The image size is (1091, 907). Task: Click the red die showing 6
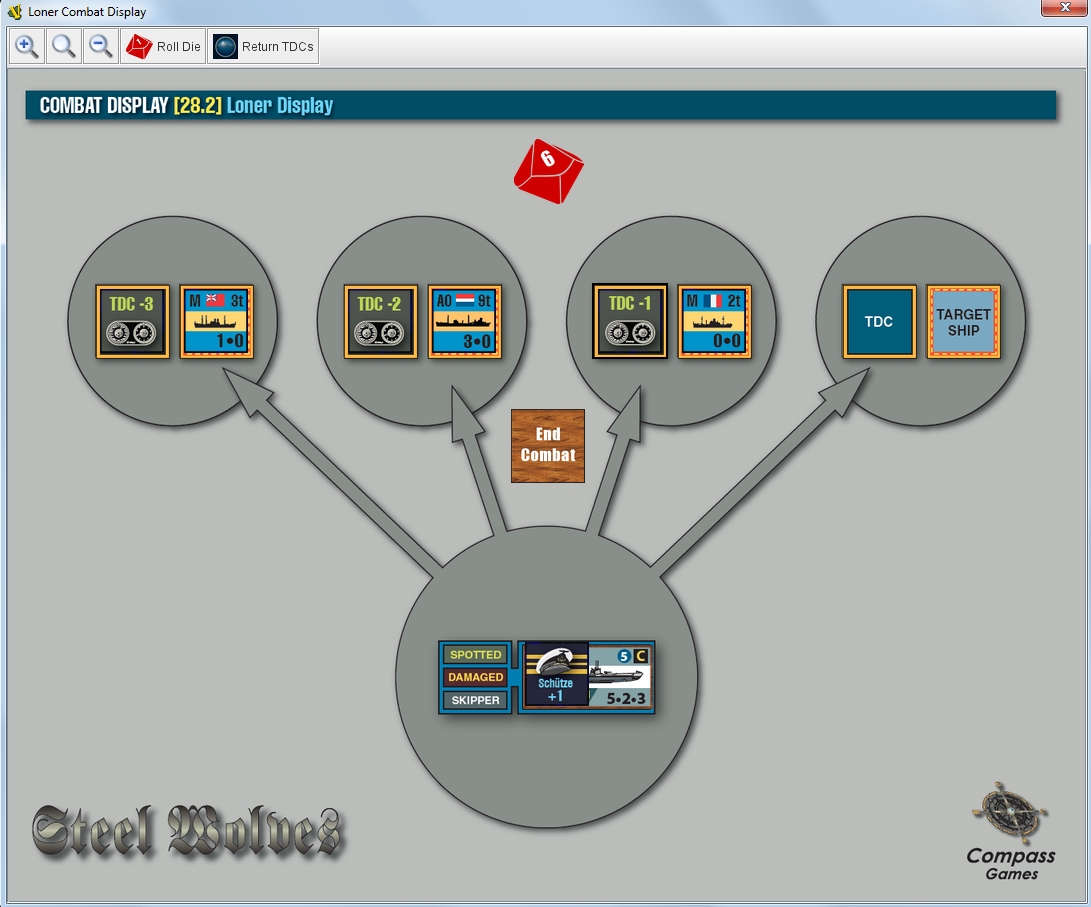tap(548, 171)
